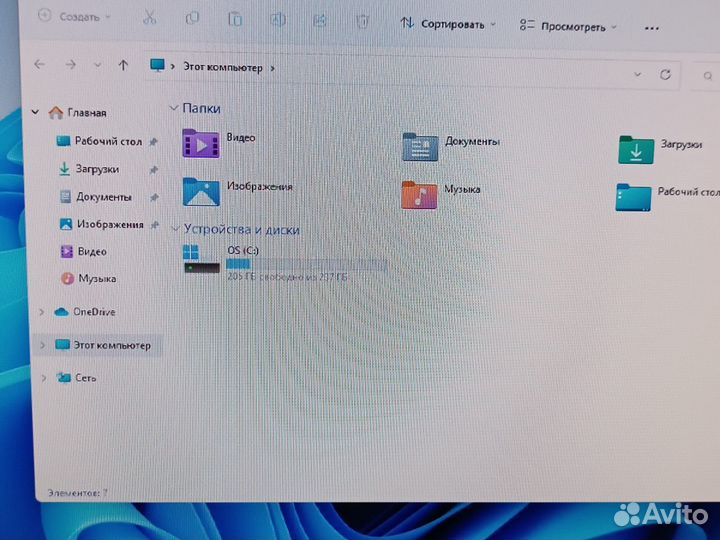Viewport: 720px width, 540px height.
Task: Click the Cut scissors icon
Action: click(149, 17)
